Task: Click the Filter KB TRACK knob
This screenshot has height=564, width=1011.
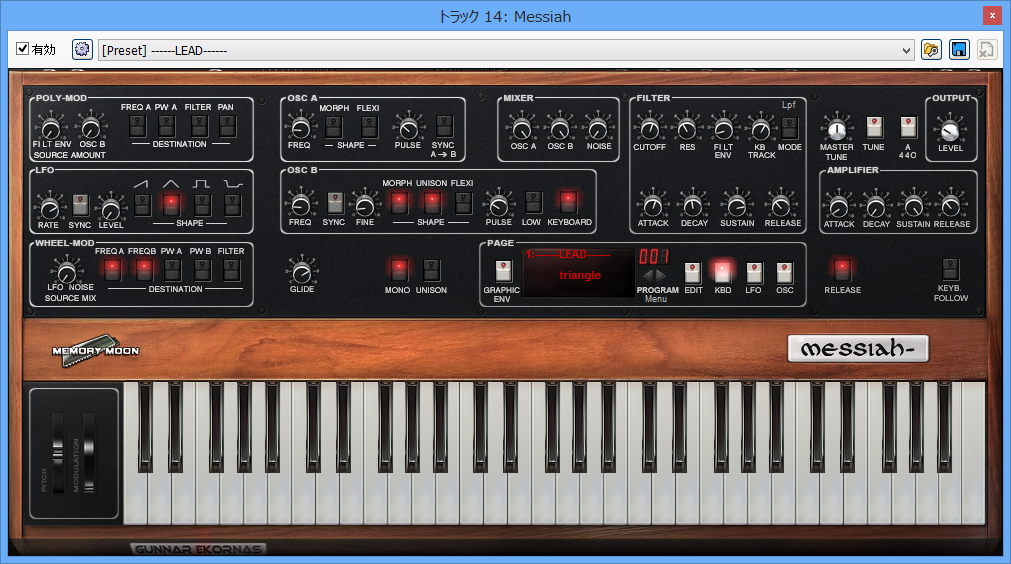Action: pyautogui.click(x=761, y=128)
